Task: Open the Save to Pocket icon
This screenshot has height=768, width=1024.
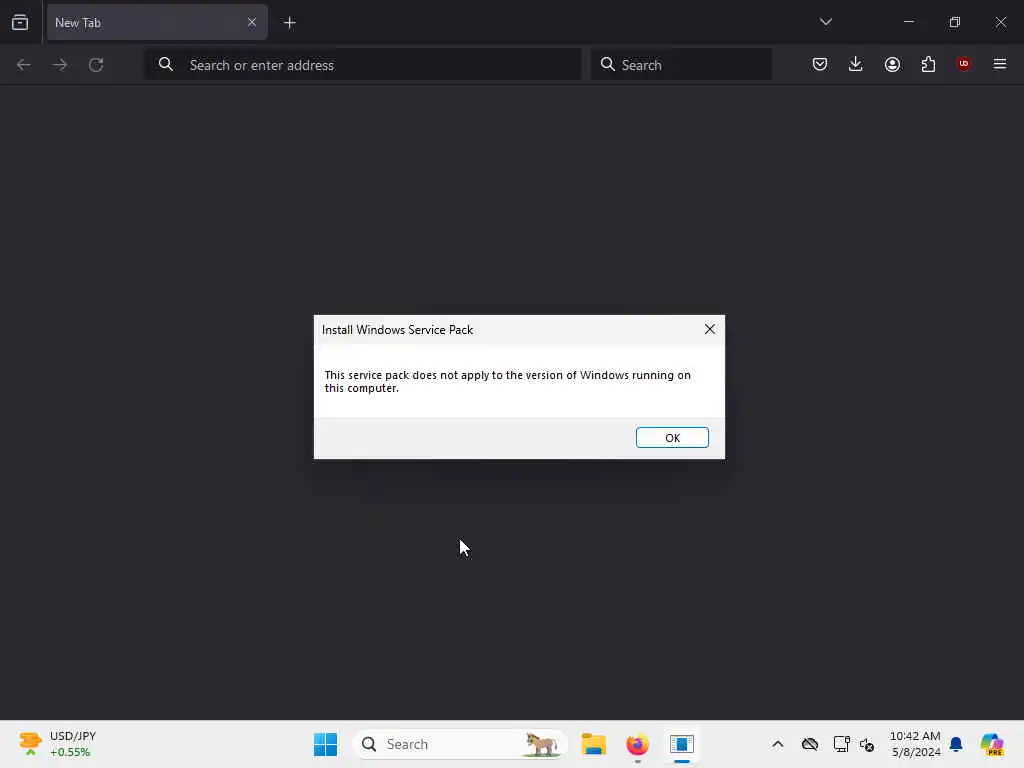Action: tap(820, 64)
